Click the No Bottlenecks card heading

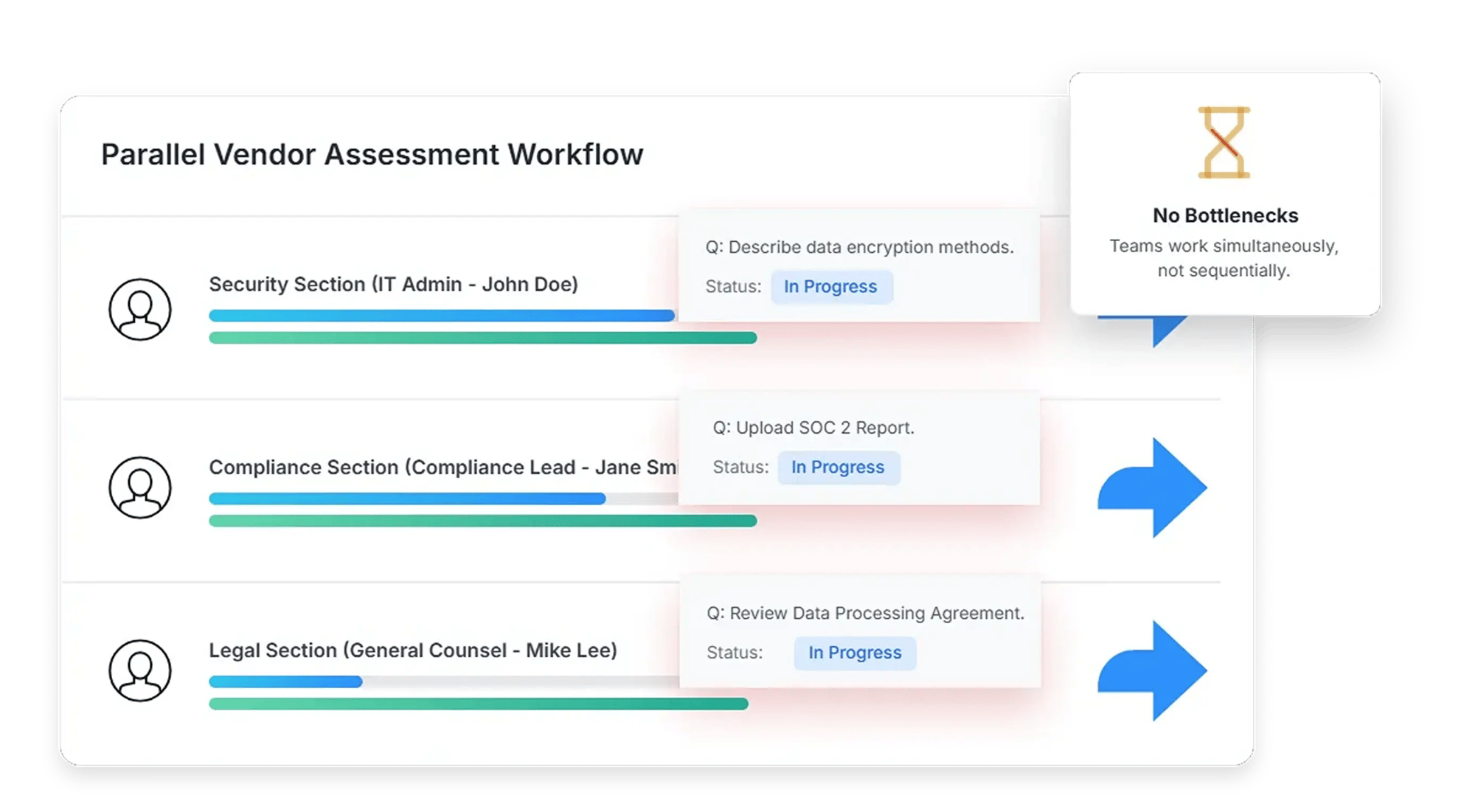pyautogui.click(x=1225, y=215)
